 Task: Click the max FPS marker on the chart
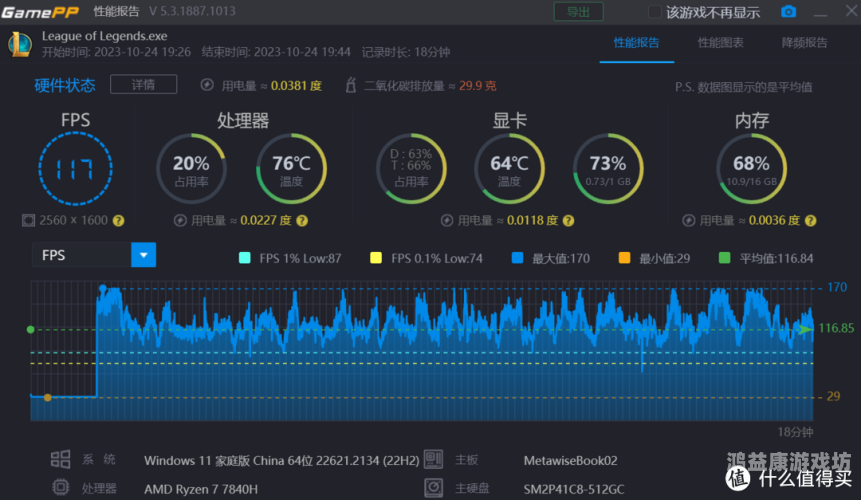[103, 288]
